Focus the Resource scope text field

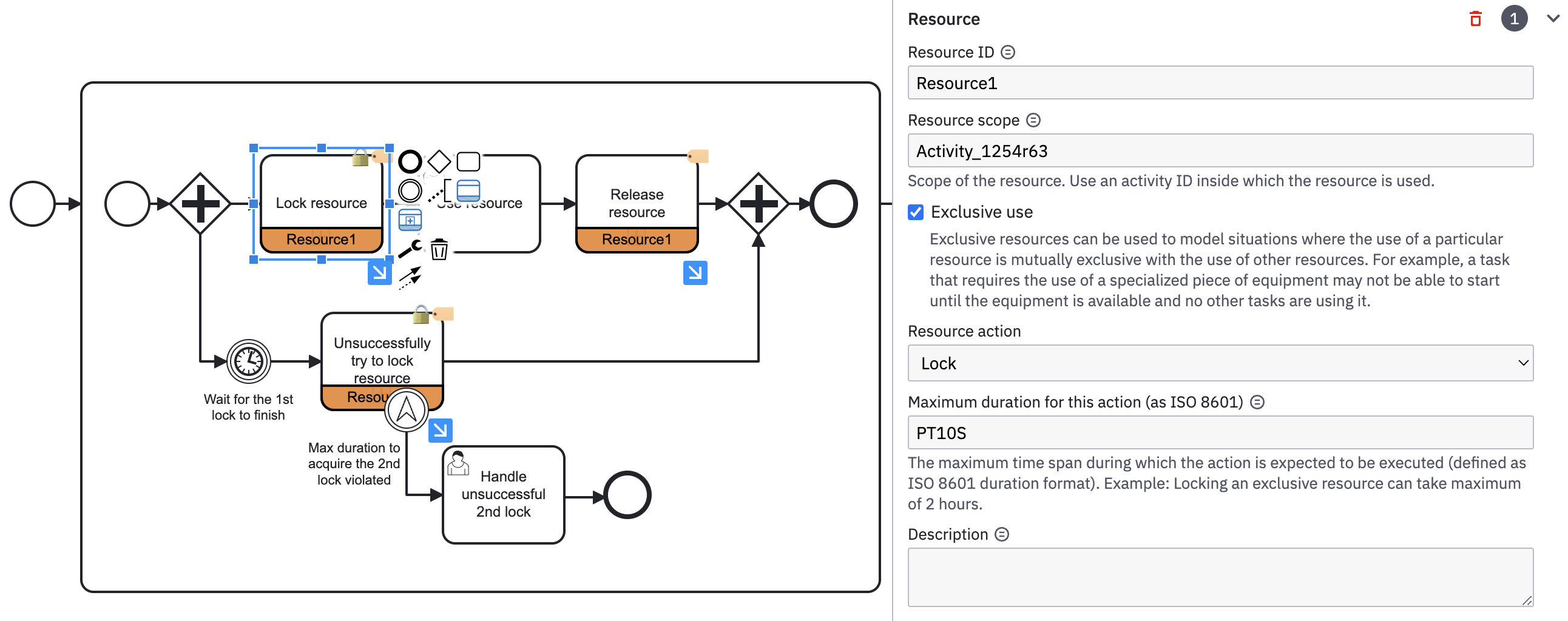(1220, 151)
